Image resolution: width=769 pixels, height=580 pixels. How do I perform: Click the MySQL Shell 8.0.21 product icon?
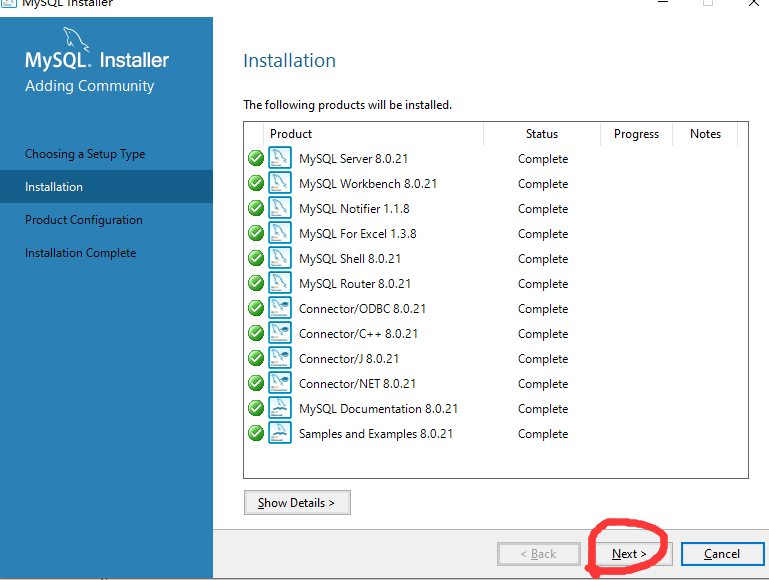click(280, 258)
